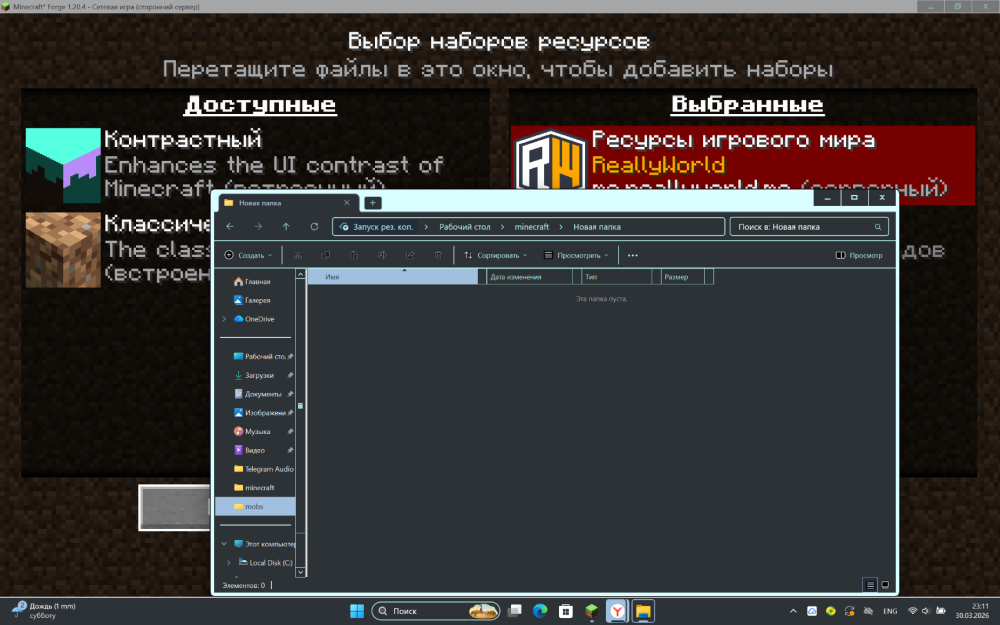Image resolution: width=1000 pixels, height=625 pixels.
Task: Close the Новая папка tab
Action: [347, 203]
